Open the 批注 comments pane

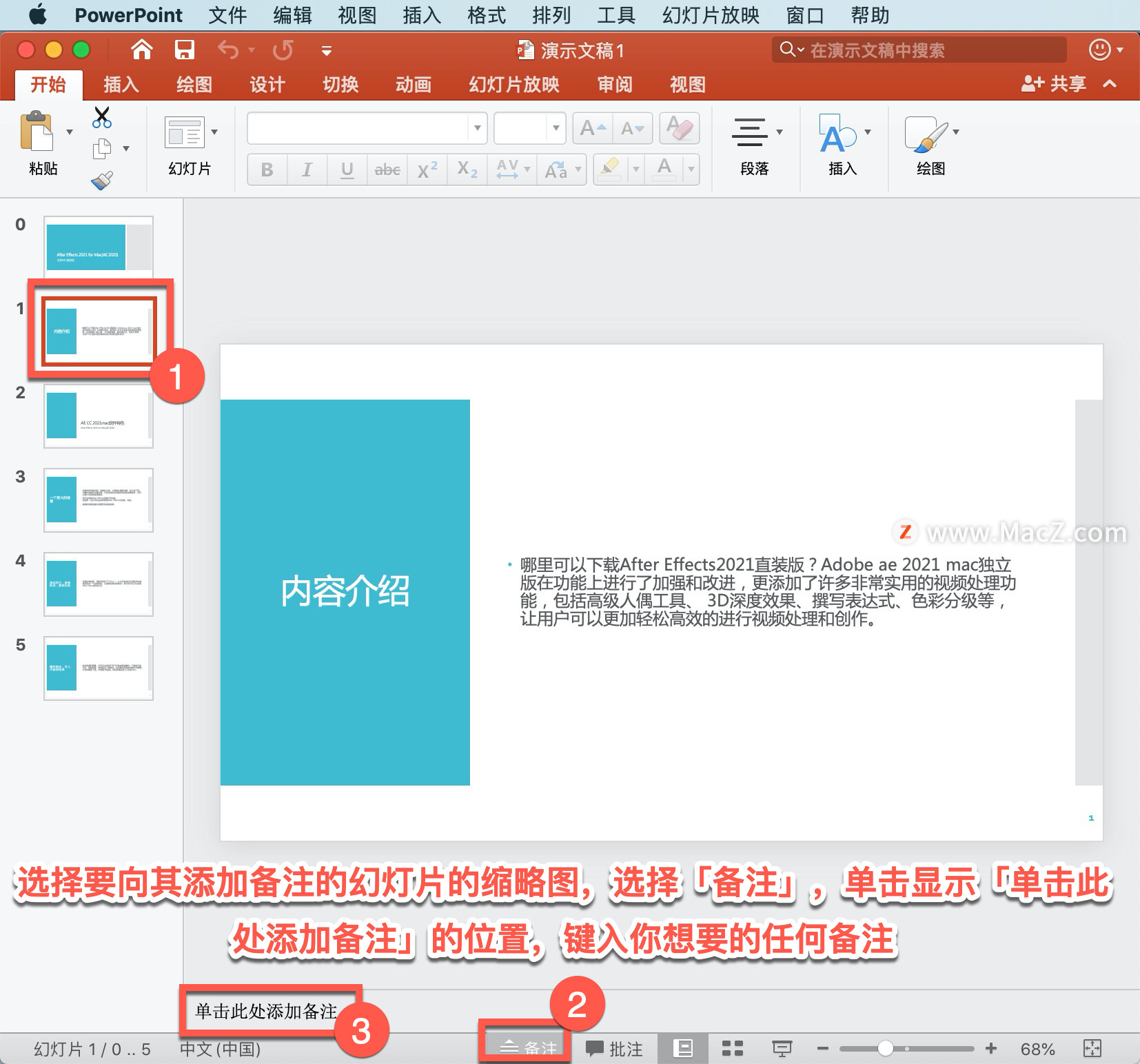point(614,1048)
